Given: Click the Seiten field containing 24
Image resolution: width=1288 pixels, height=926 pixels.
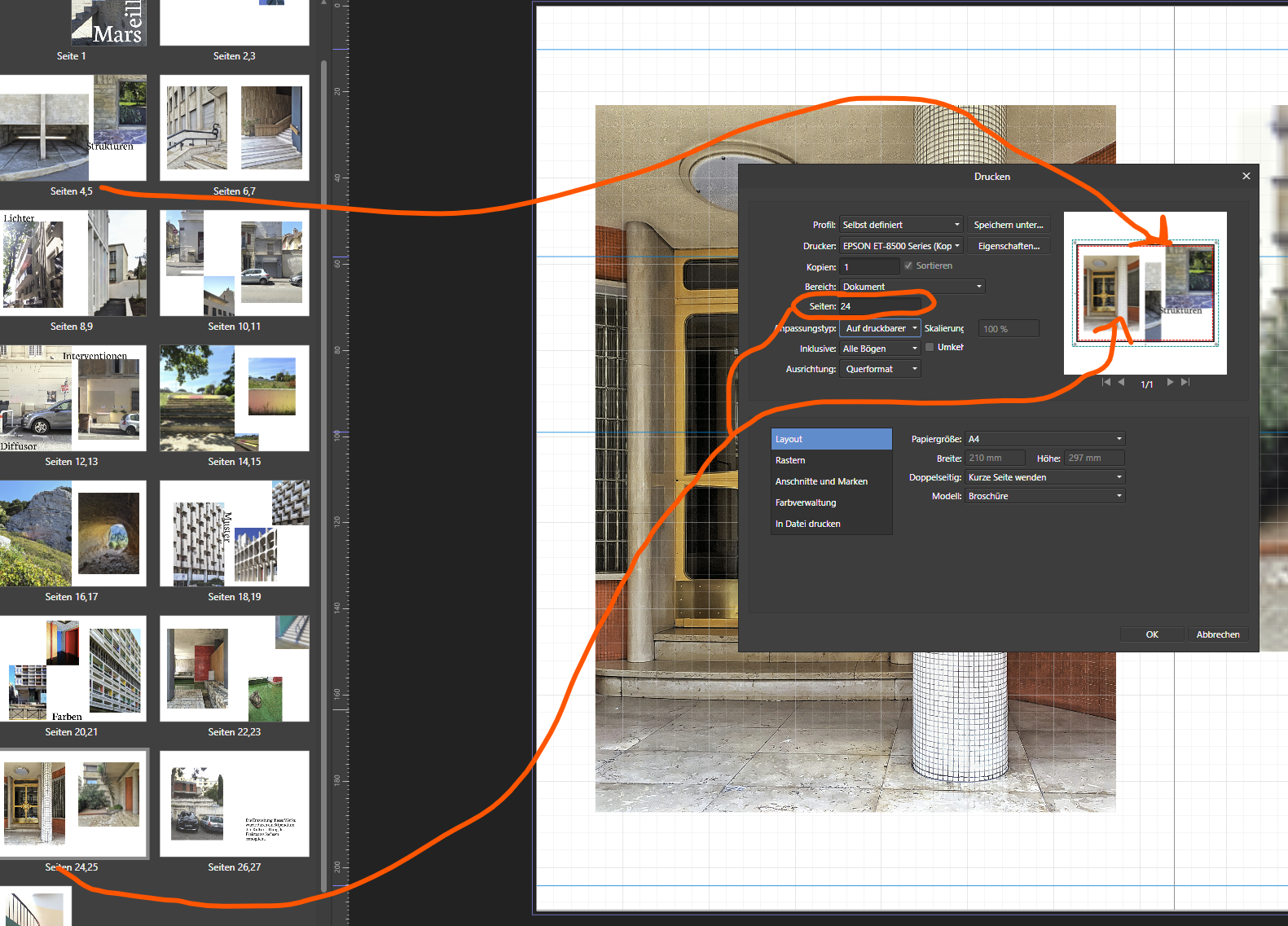Looking at the screenshot, I should click(880, 306).
